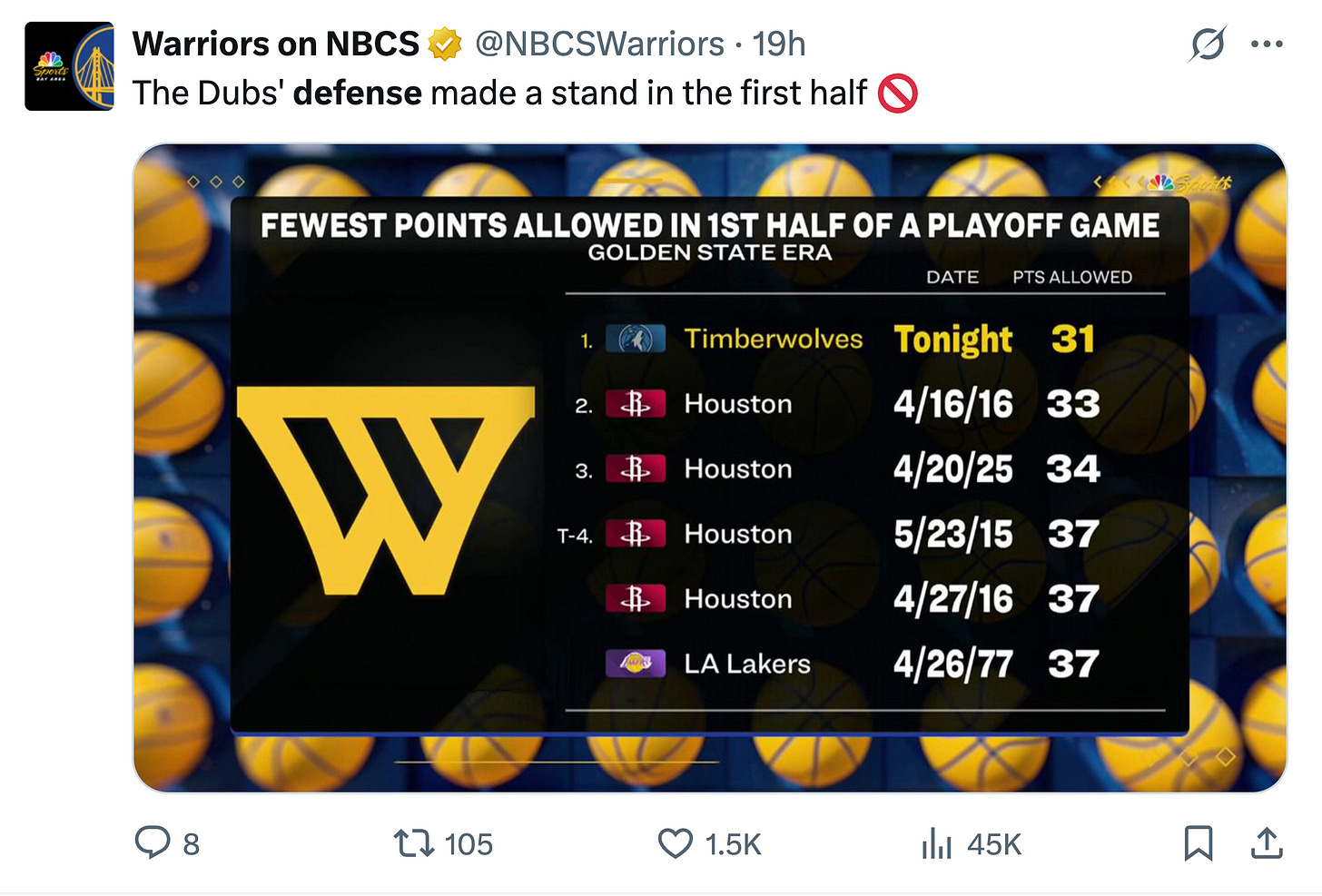
Task: Click the 8 replies count
Action: (191, 844)
